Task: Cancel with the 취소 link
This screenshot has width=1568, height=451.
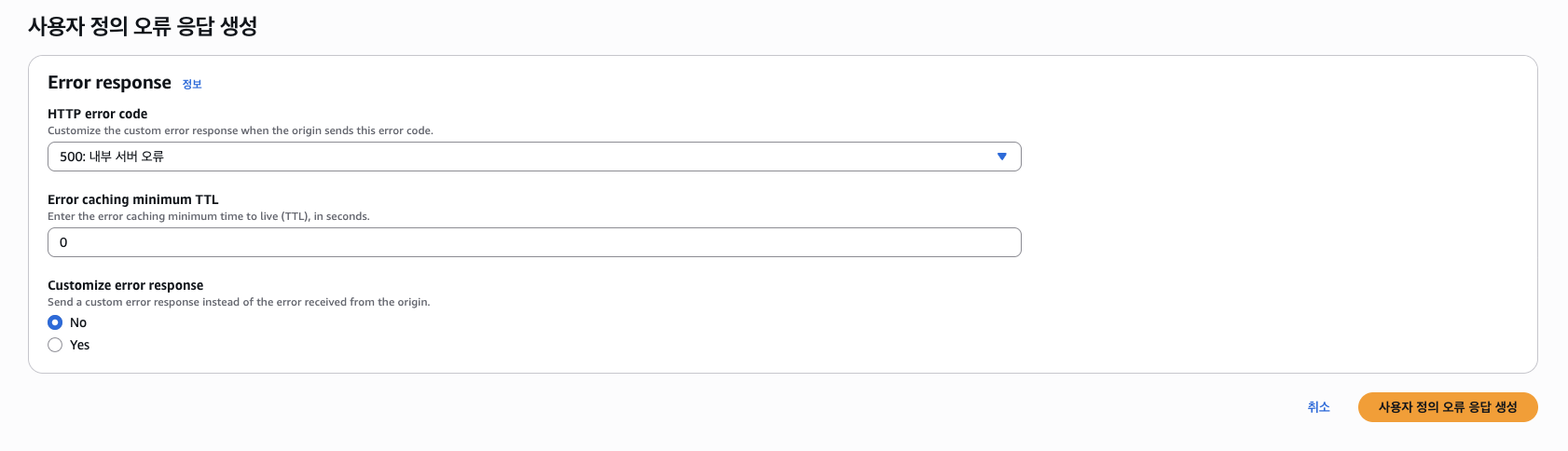Action: click(1318, 407)
